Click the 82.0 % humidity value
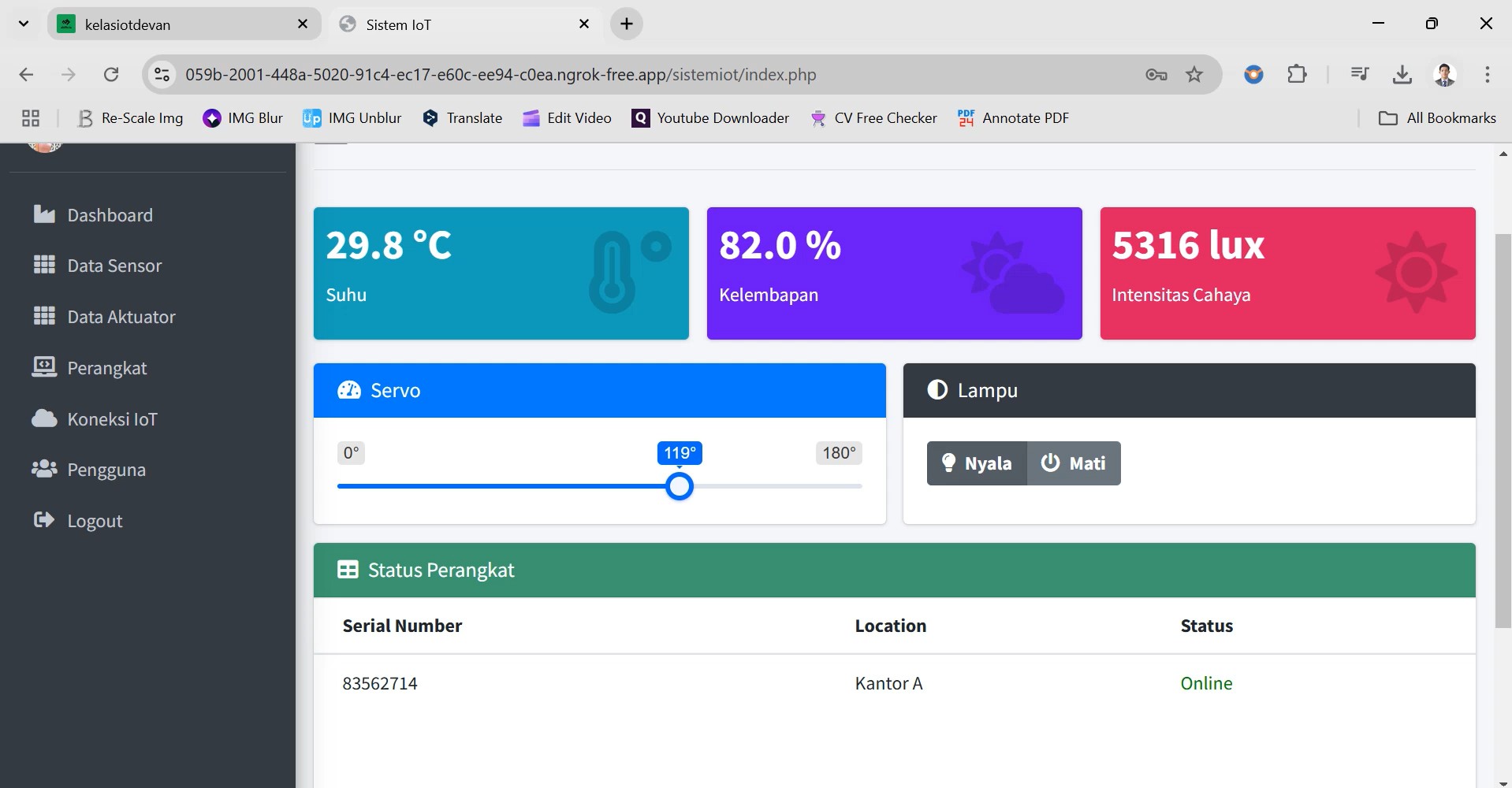The width and height of the screenshot is (1512, 788). pos(780,245)
